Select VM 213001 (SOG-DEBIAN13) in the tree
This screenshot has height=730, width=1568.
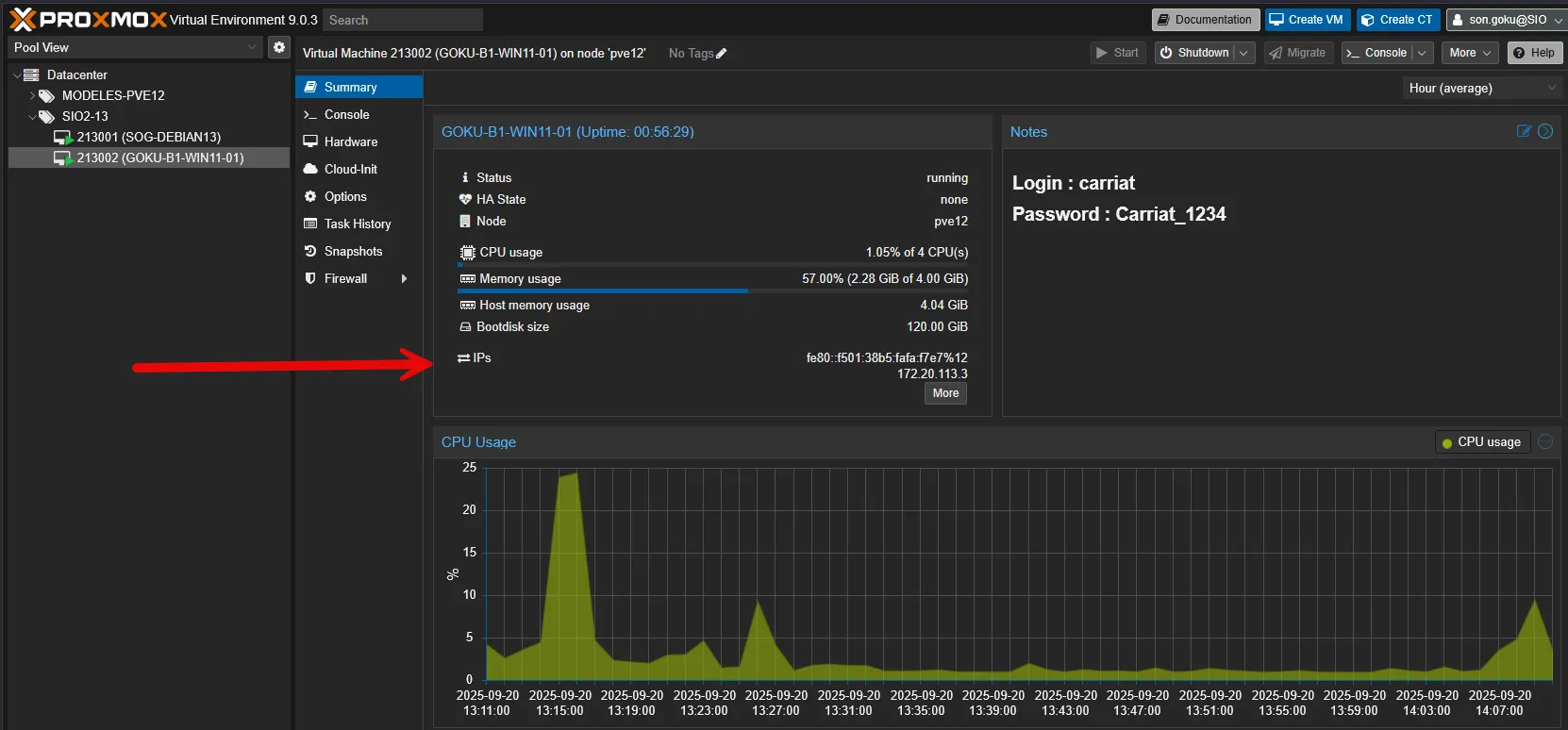coord(148,138)
